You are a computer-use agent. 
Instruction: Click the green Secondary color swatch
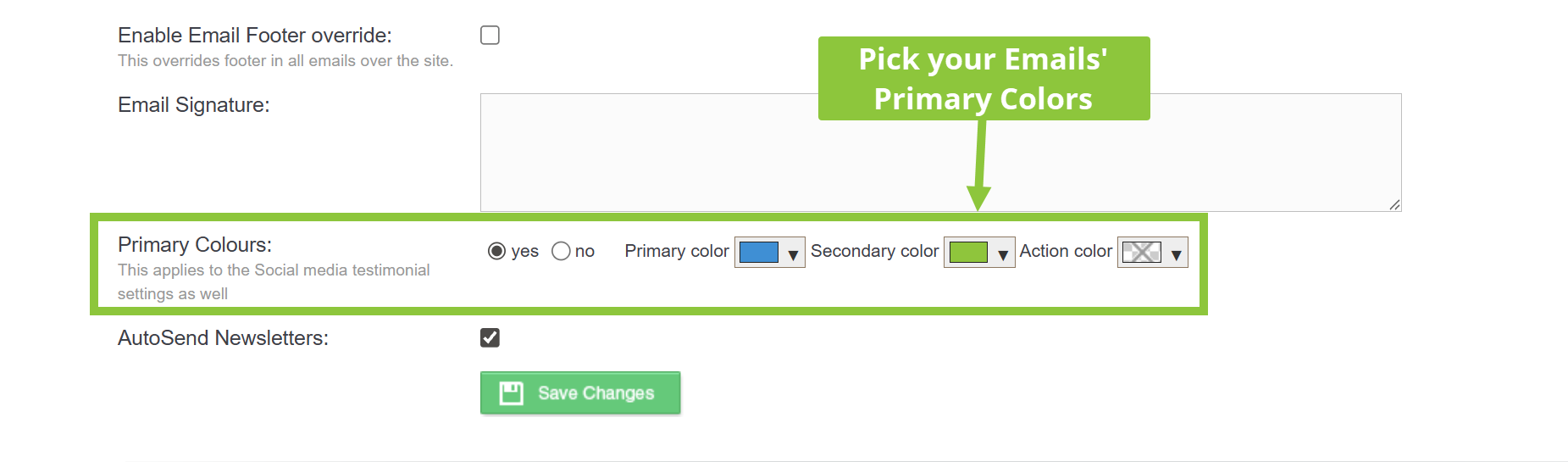pos(968,253)
